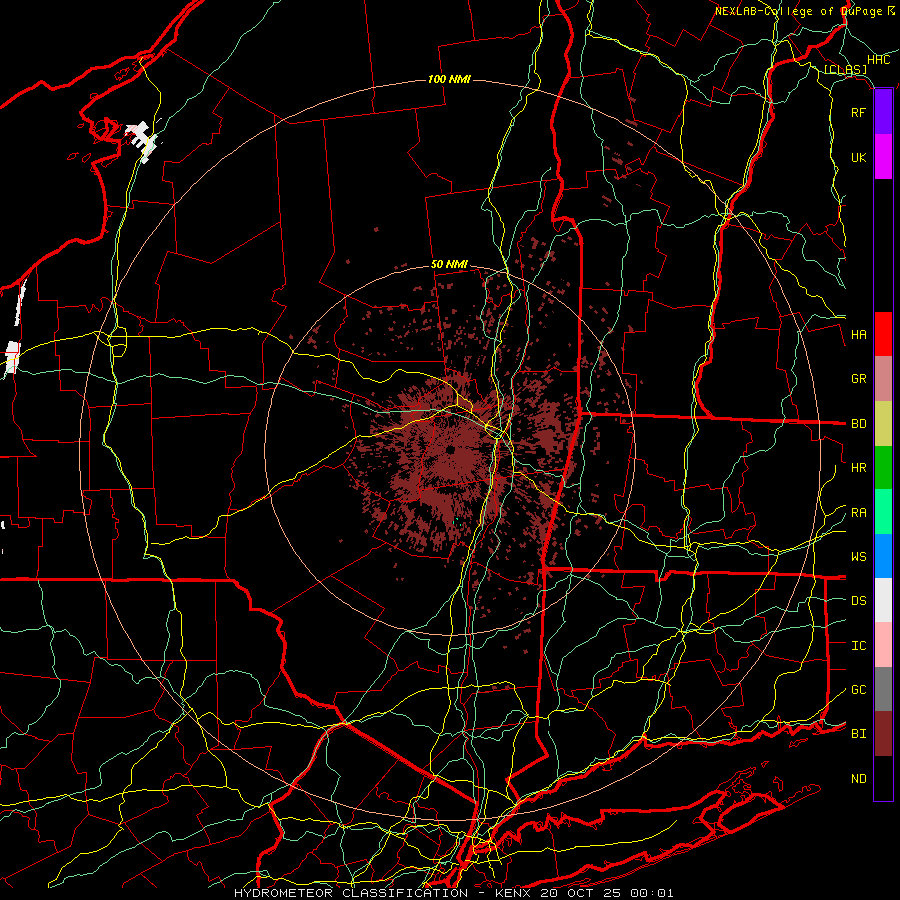Pick the HR green legend swatch
The width and height of the screenshot is (900, 900).
pos(883,468)
